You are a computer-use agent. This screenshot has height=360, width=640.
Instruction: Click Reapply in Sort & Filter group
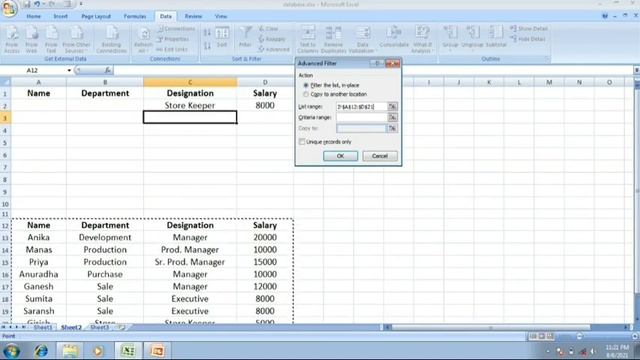coord(272,39)
